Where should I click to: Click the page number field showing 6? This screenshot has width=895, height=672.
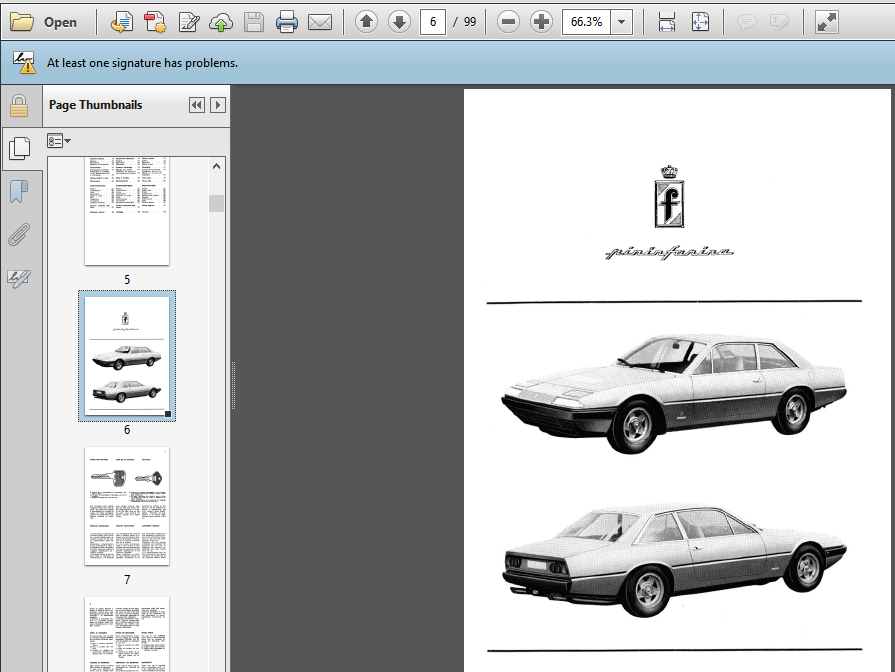[433, 22]
